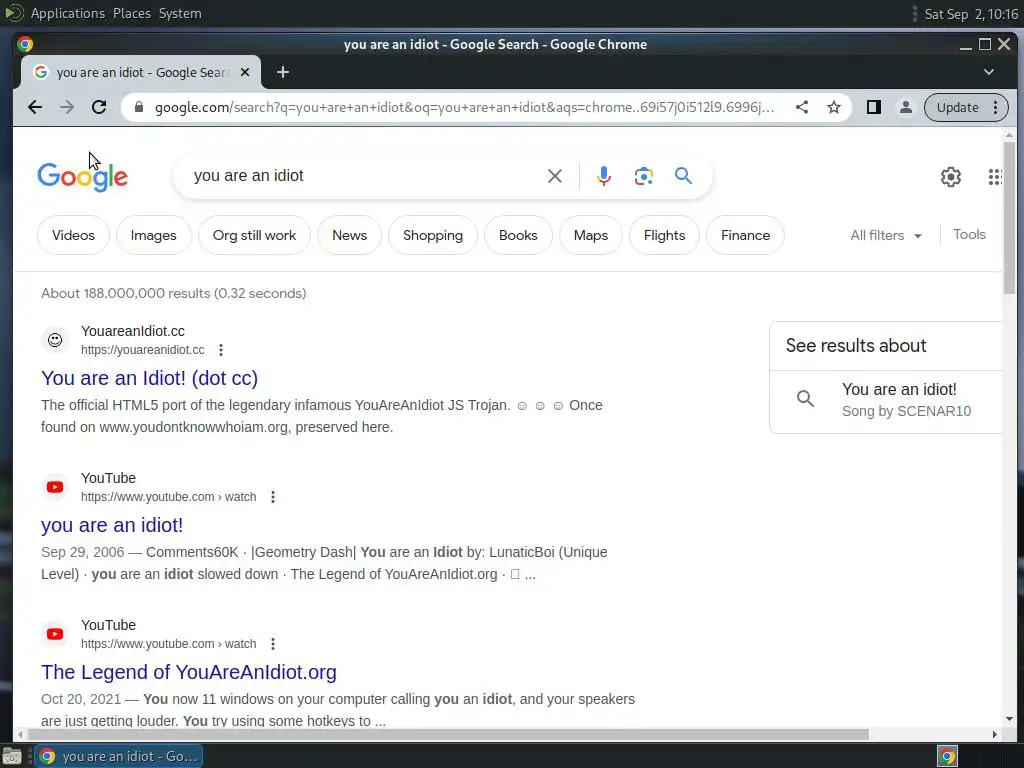This screenshot has width=1024, height=768.
Task: View site information via padlock icon
Action: [x=138, y=107]
